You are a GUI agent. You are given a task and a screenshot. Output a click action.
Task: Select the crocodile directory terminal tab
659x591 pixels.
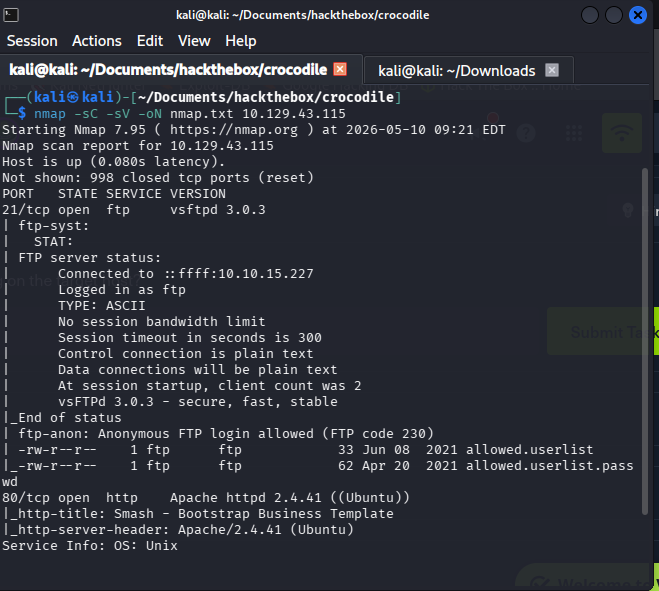(168, 70)
